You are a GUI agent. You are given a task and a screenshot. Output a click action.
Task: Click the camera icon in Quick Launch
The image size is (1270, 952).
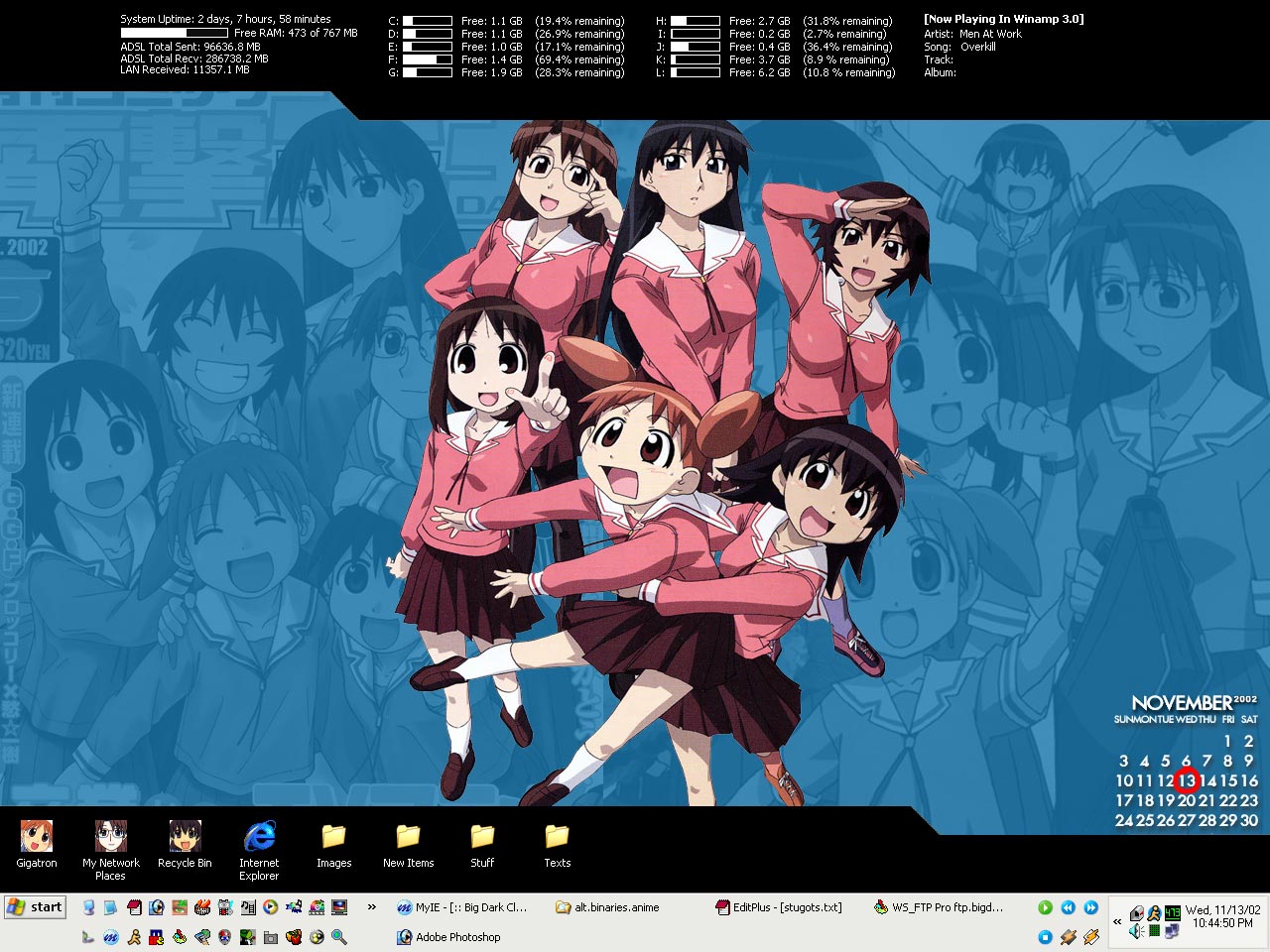[271, 937]
